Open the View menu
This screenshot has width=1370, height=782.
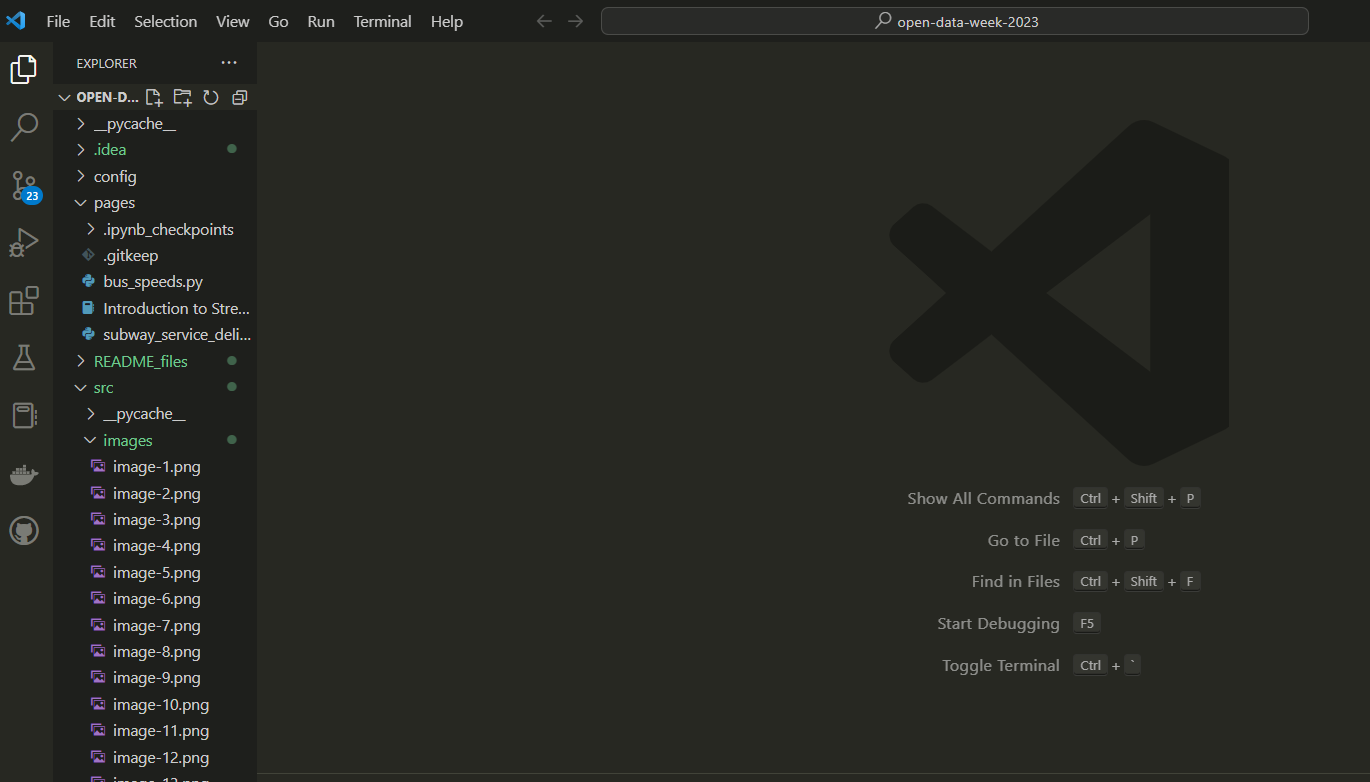[x=233, y=21]
